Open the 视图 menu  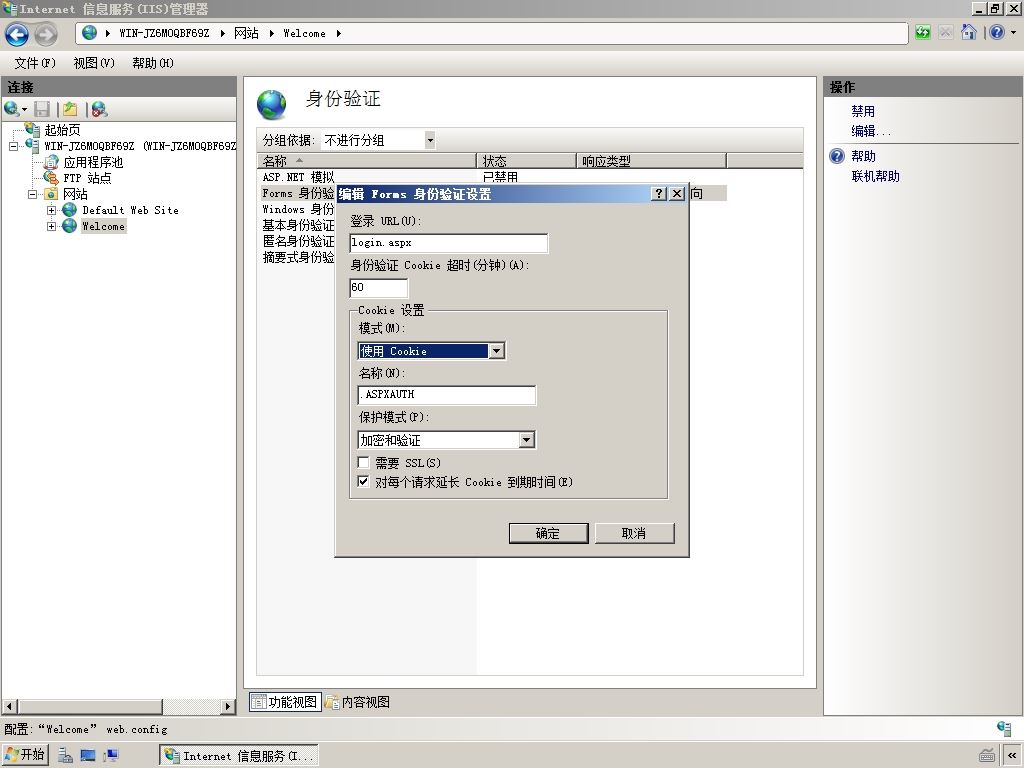point(93,63)
